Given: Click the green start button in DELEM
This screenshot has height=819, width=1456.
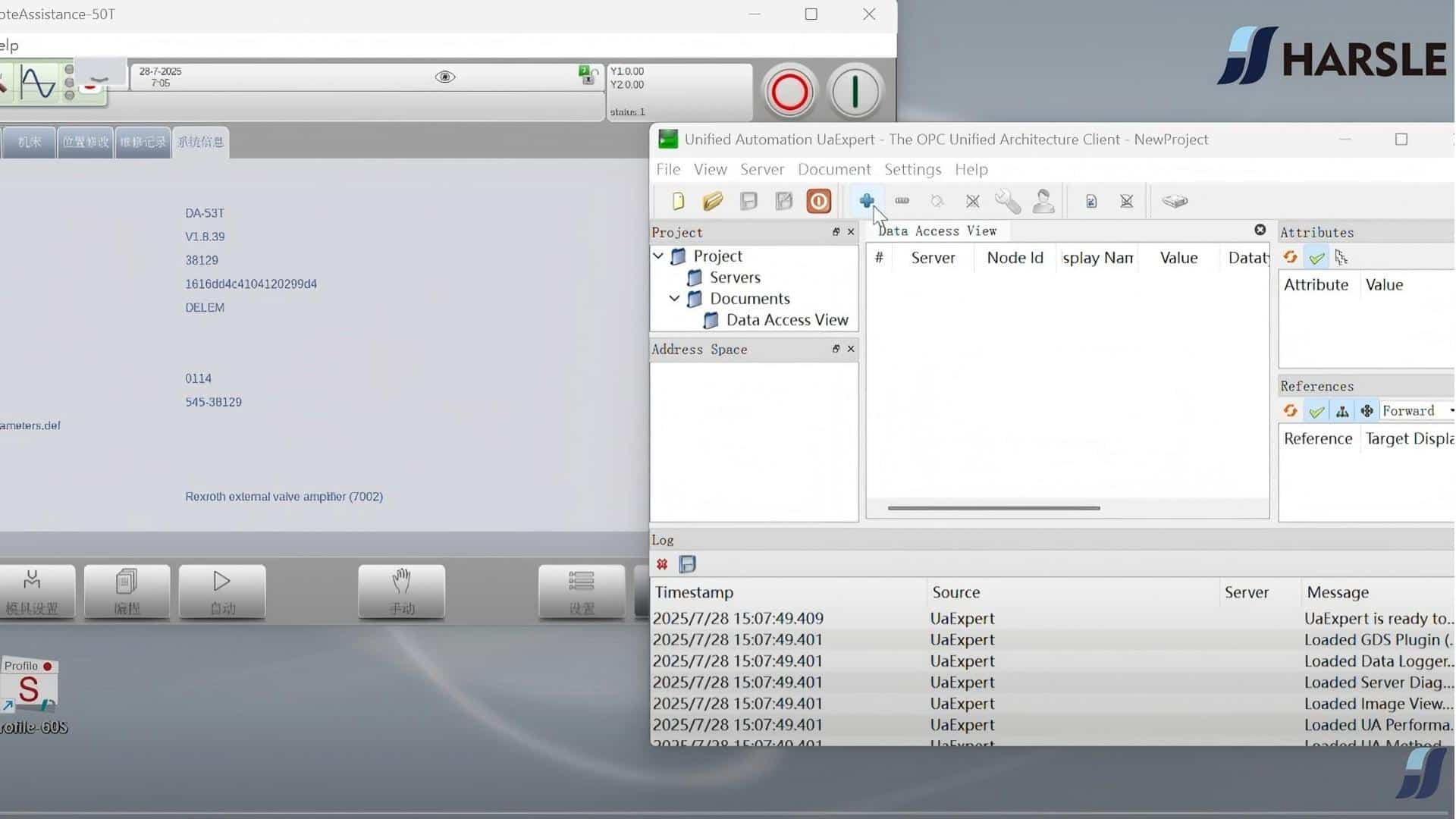Looking at the screenshot, I should (x=855, y=93).
